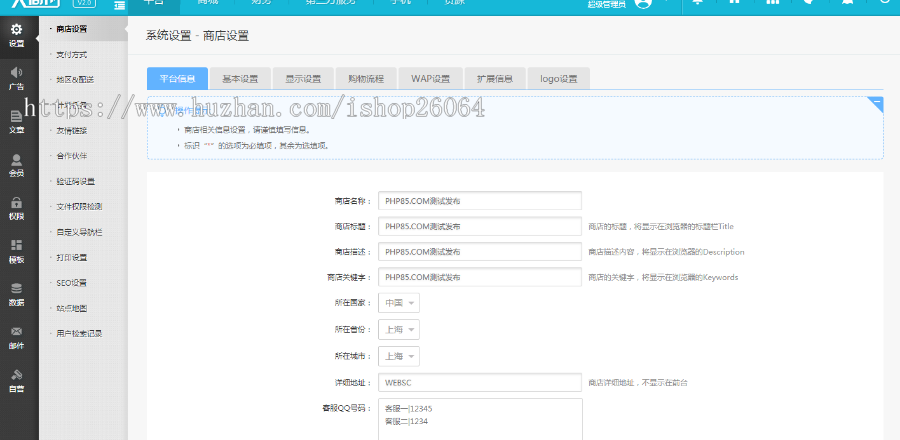The height and width of the screenshot is (440, 900).
Task: Expand the 所在省份 dropdown showing 上海
Action: click(399, 329)
